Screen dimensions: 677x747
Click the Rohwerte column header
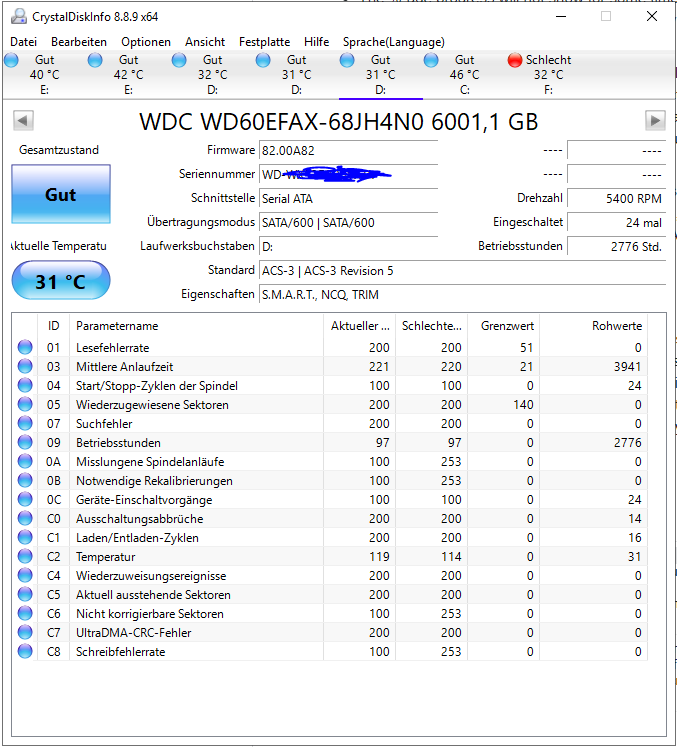[593, 326]
